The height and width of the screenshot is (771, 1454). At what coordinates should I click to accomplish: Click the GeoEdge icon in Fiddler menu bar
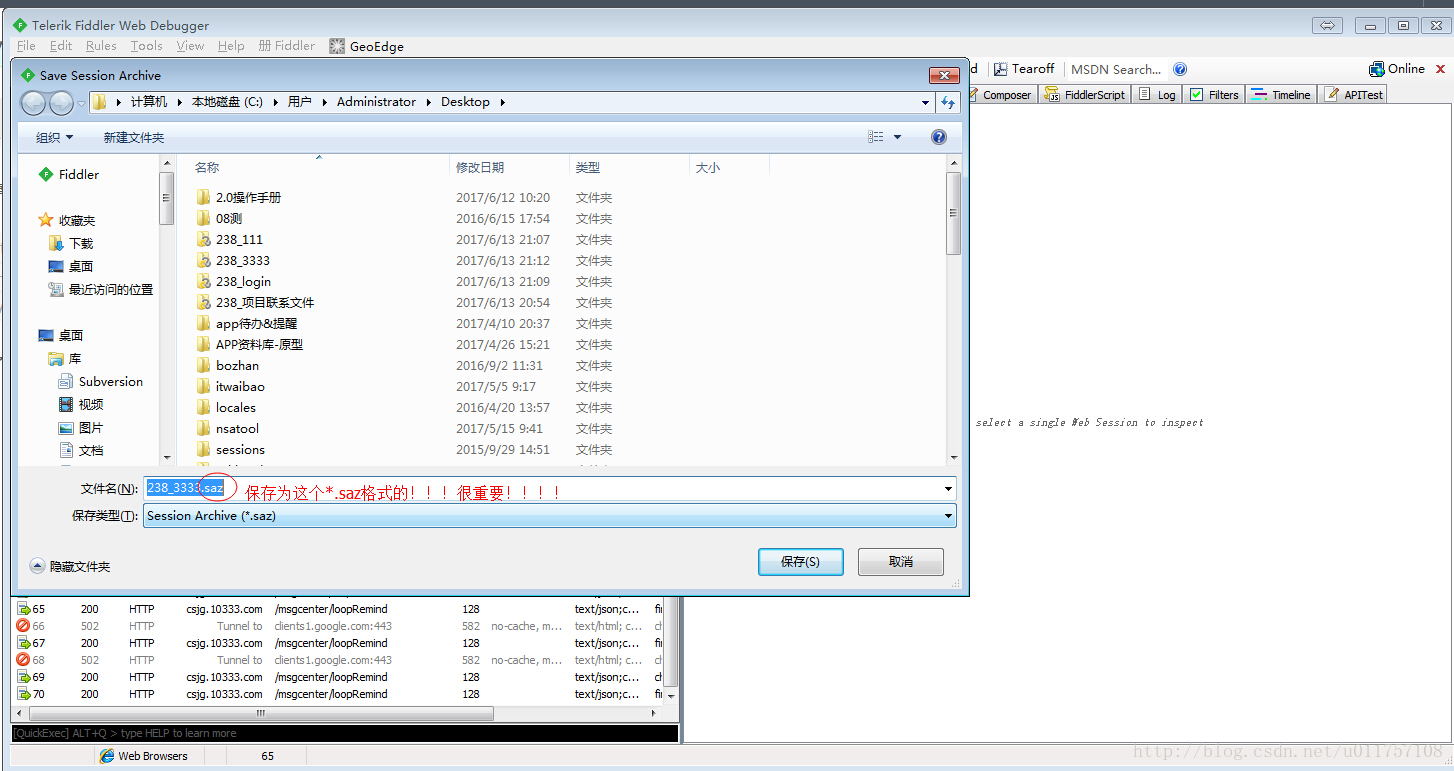(337, 46)
